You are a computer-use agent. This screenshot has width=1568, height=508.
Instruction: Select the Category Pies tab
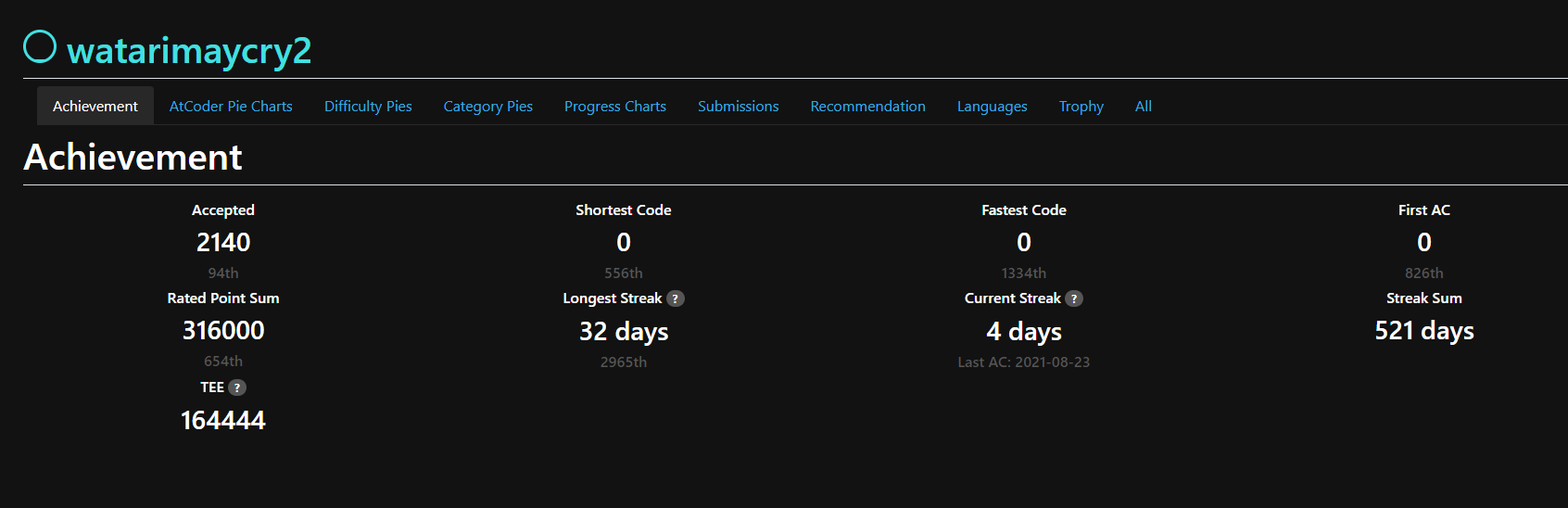488,107
